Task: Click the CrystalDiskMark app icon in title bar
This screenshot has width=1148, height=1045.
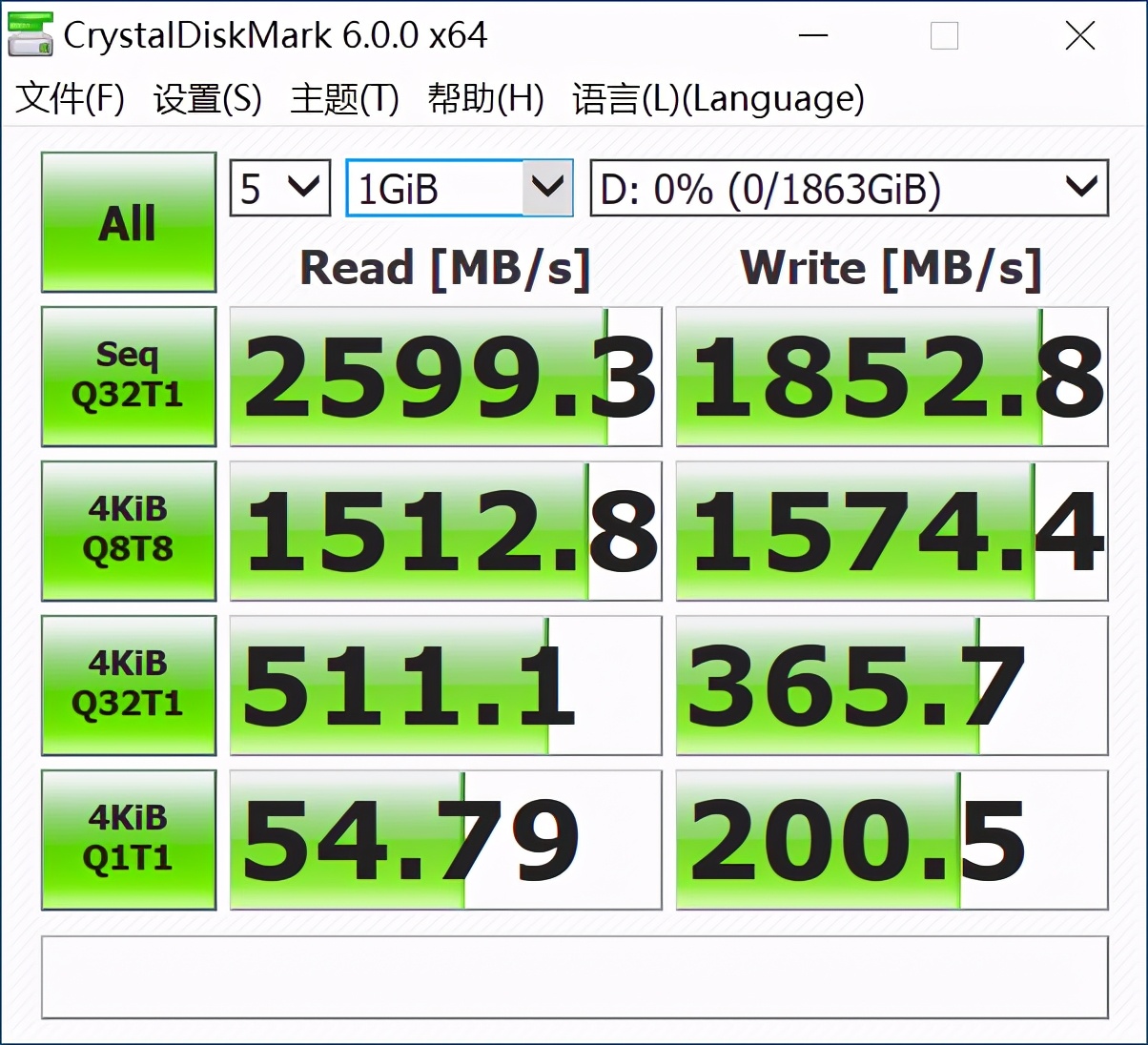Action: pyautogui.click(x=31, y=35)
